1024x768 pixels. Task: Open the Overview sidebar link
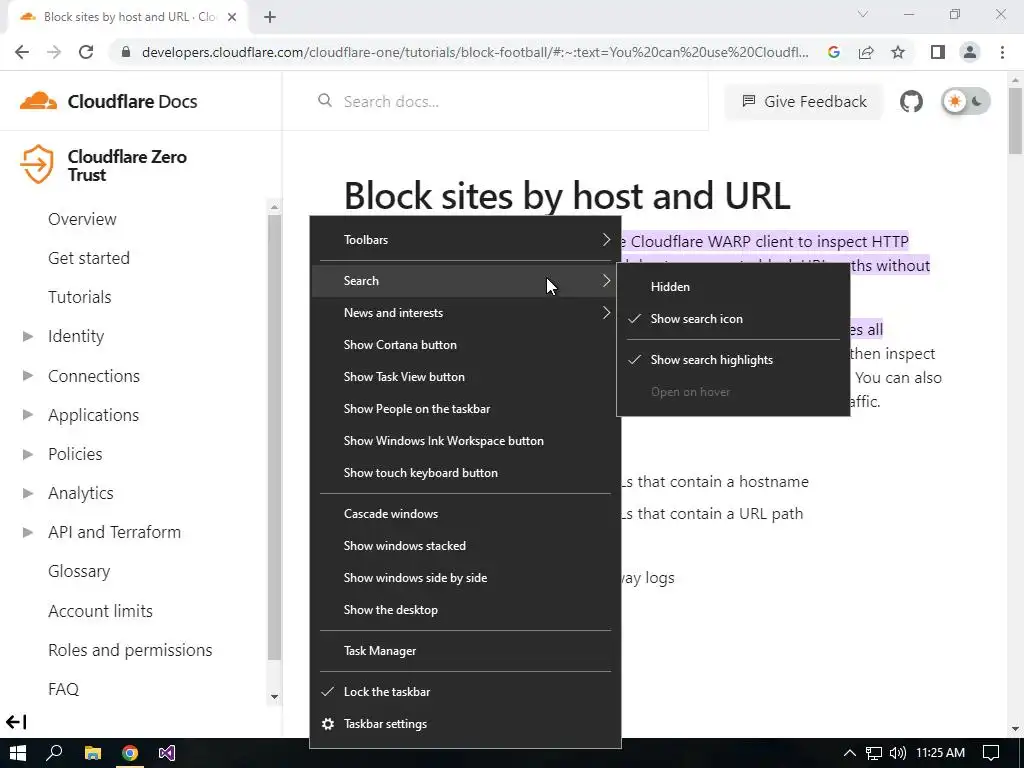tap(82, 219)
